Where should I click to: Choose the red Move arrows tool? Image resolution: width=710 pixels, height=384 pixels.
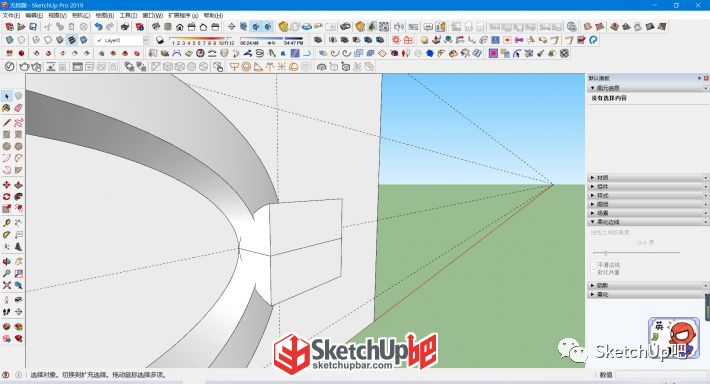(x=6, y=185)
